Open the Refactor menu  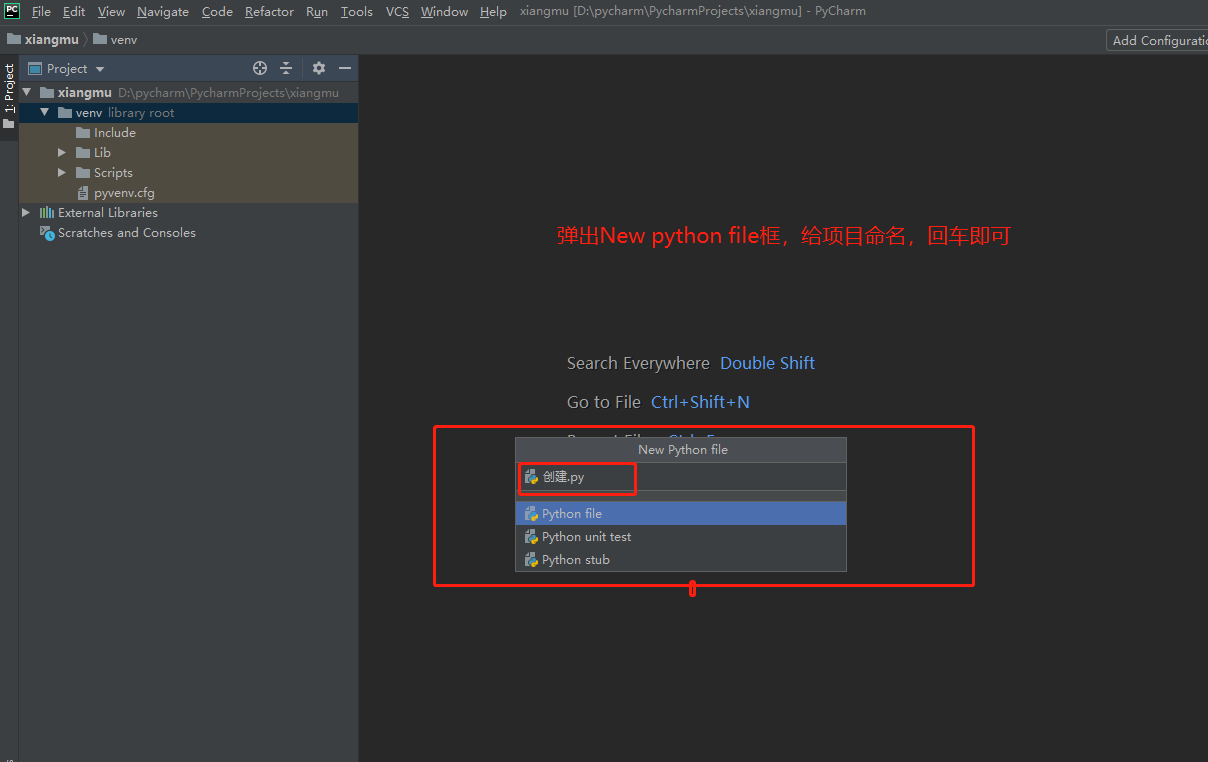pyautogui.click(x=269, y=12)
